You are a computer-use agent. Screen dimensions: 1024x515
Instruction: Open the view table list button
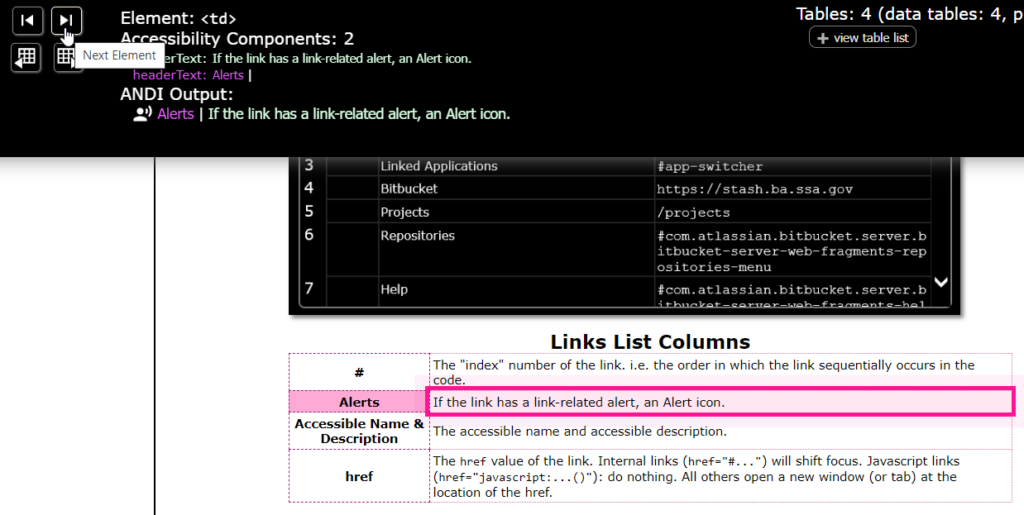[862, 38]
